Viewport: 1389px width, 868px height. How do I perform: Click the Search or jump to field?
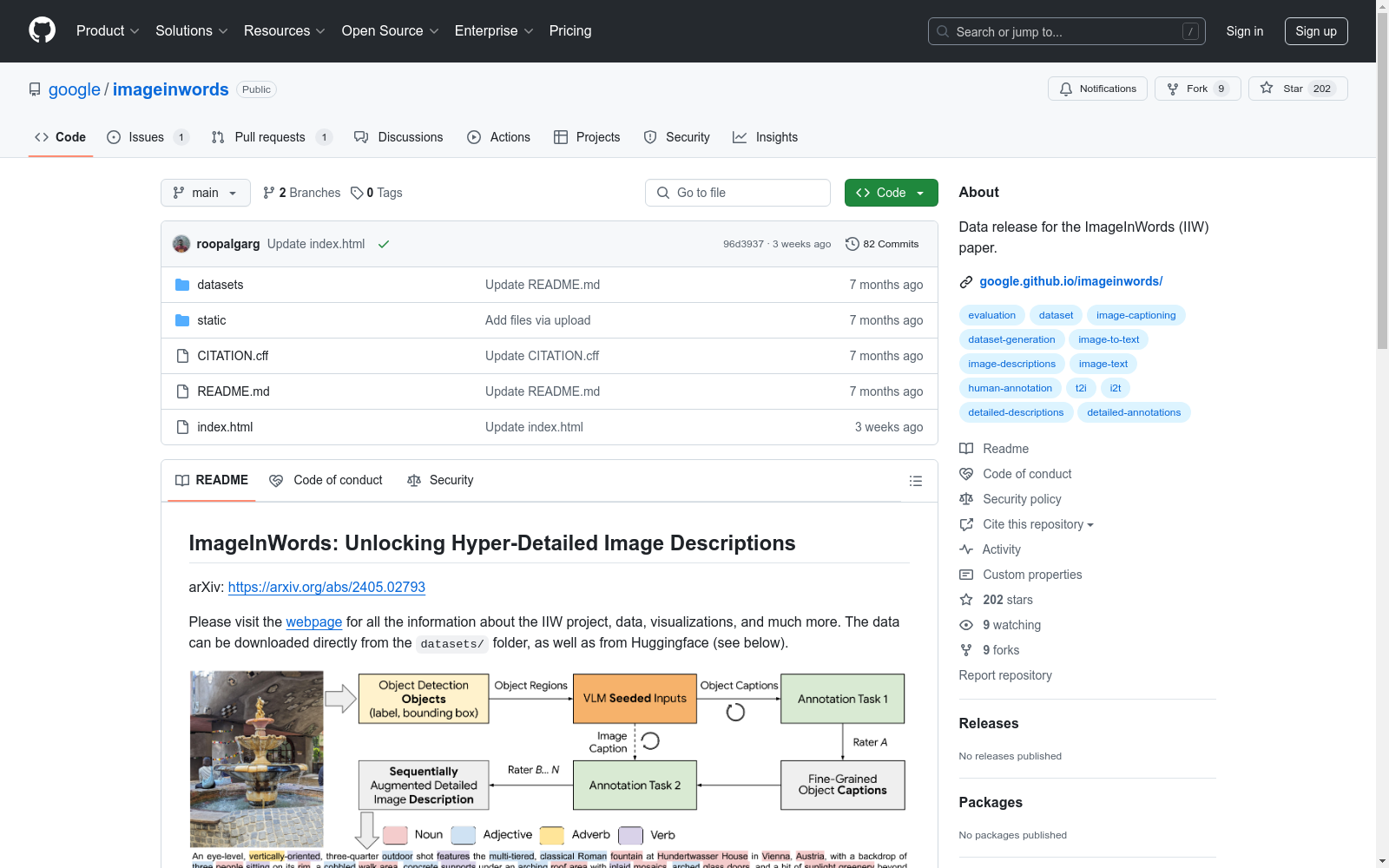click(1066, 31)
